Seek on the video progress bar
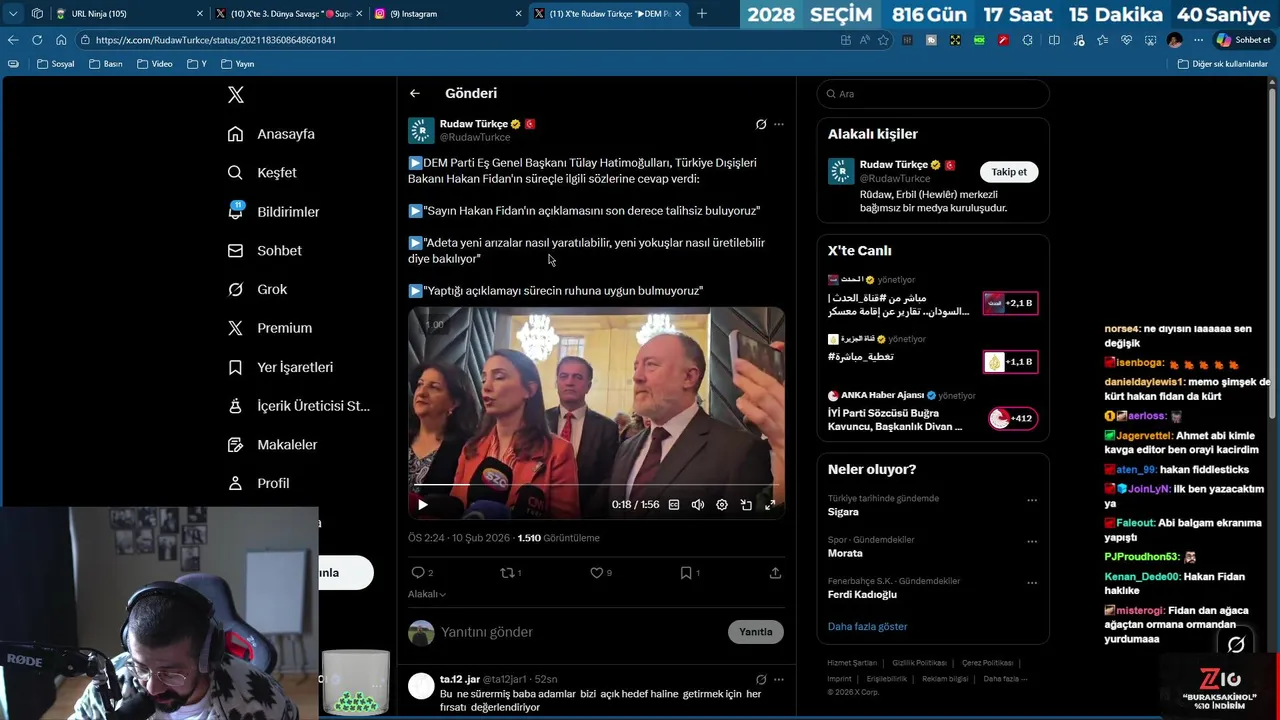This screenshot has height=720, width=1280. click(596, 485)
